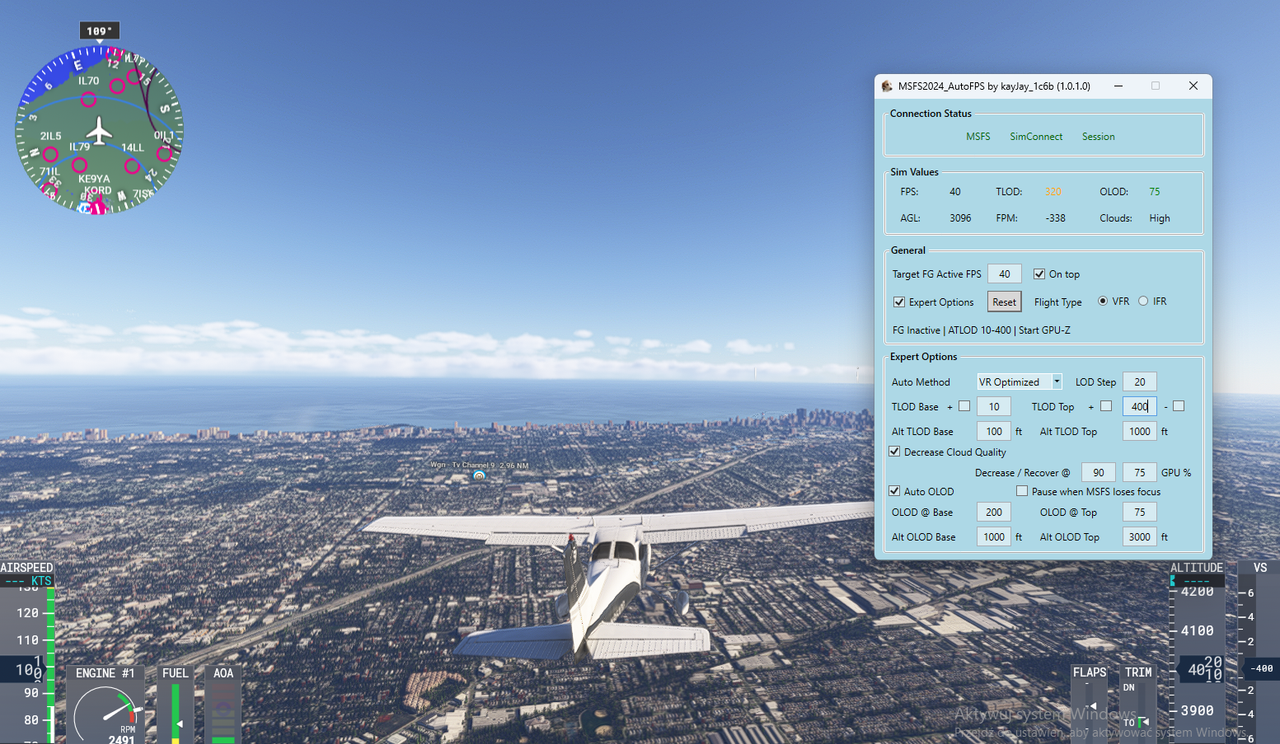Click the AGL value 3096
The image size is (1280, 744).
point(960,218)
